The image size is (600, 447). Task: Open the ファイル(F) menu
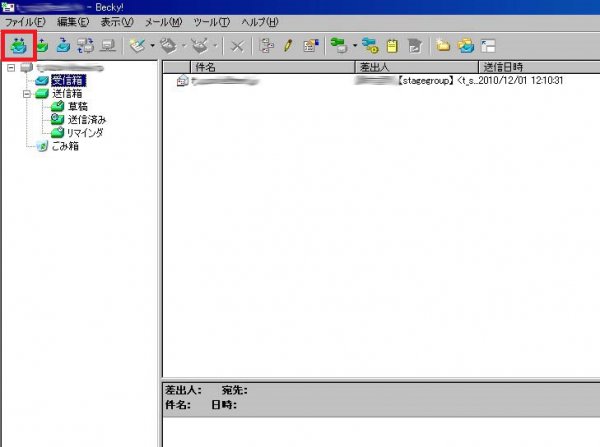pyautogui.click(x=25, y=22)
